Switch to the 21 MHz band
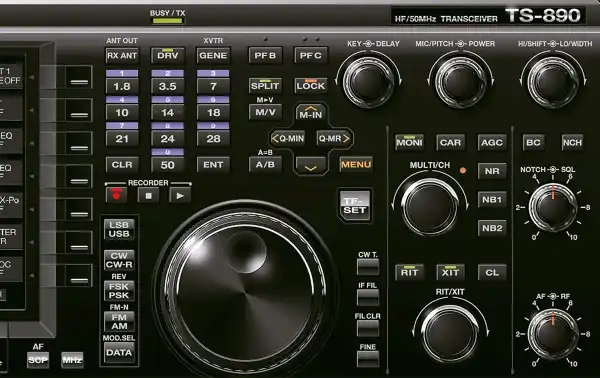600x378 pixels. [122, 138]
